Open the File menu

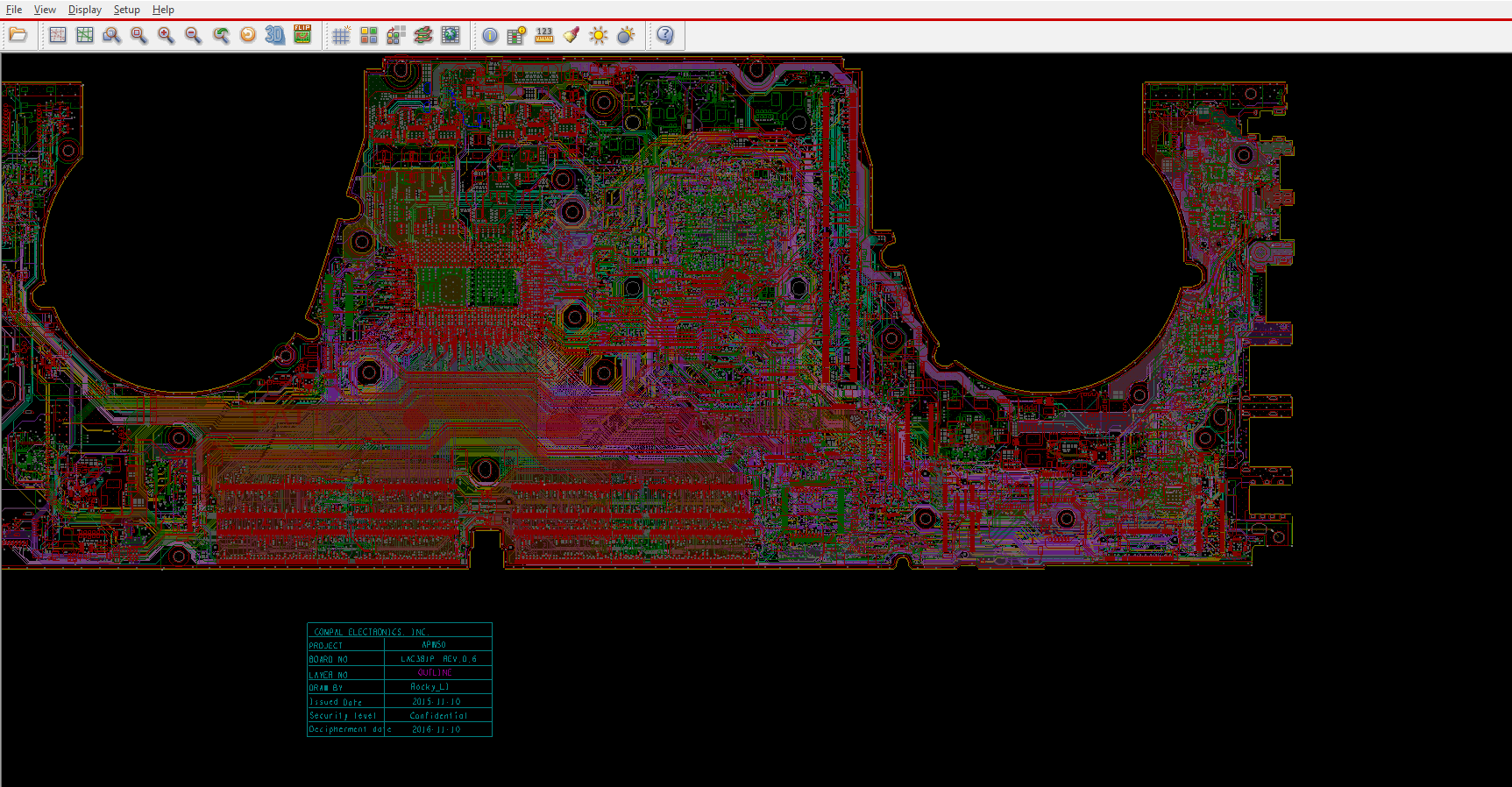14,10
